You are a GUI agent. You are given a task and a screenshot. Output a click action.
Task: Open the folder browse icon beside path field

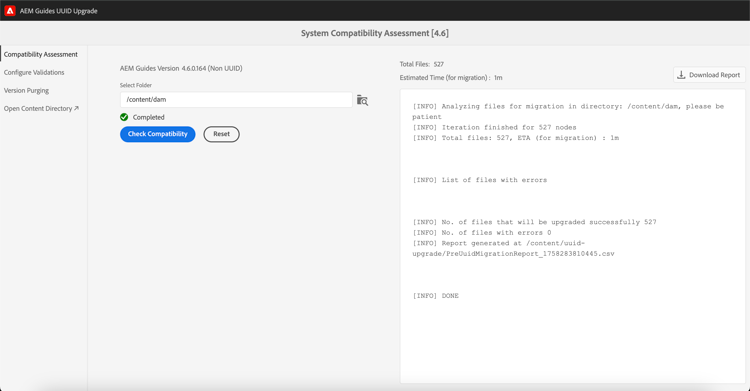362,100
